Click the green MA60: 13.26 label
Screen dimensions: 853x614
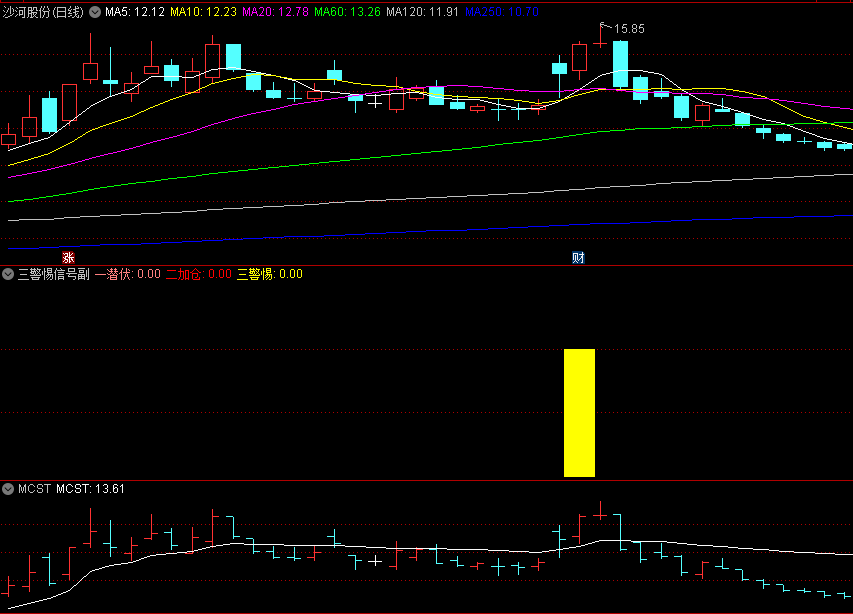pos(348,12)
